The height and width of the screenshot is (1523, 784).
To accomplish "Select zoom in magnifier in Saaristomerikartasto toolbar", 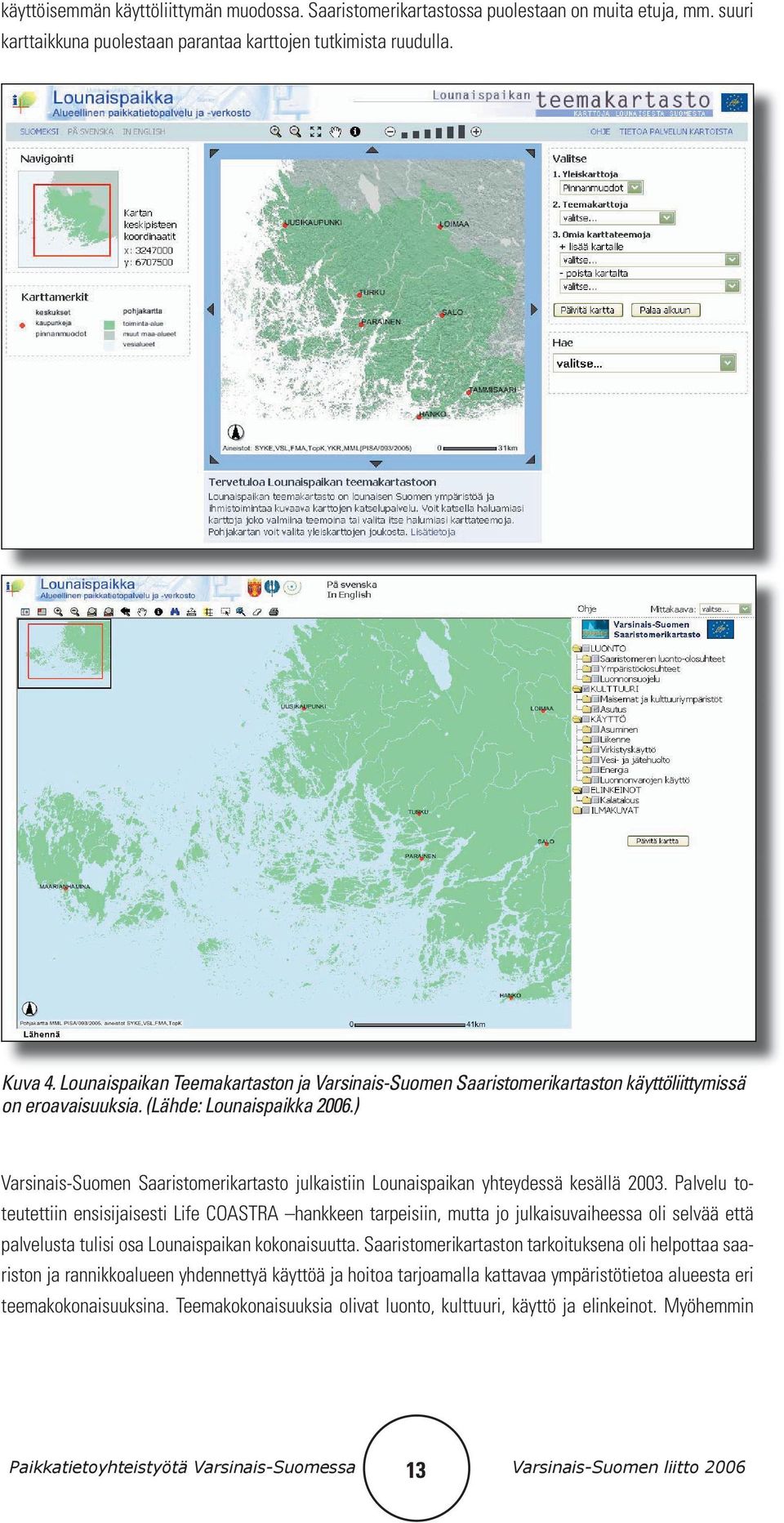I will point(58,612).
